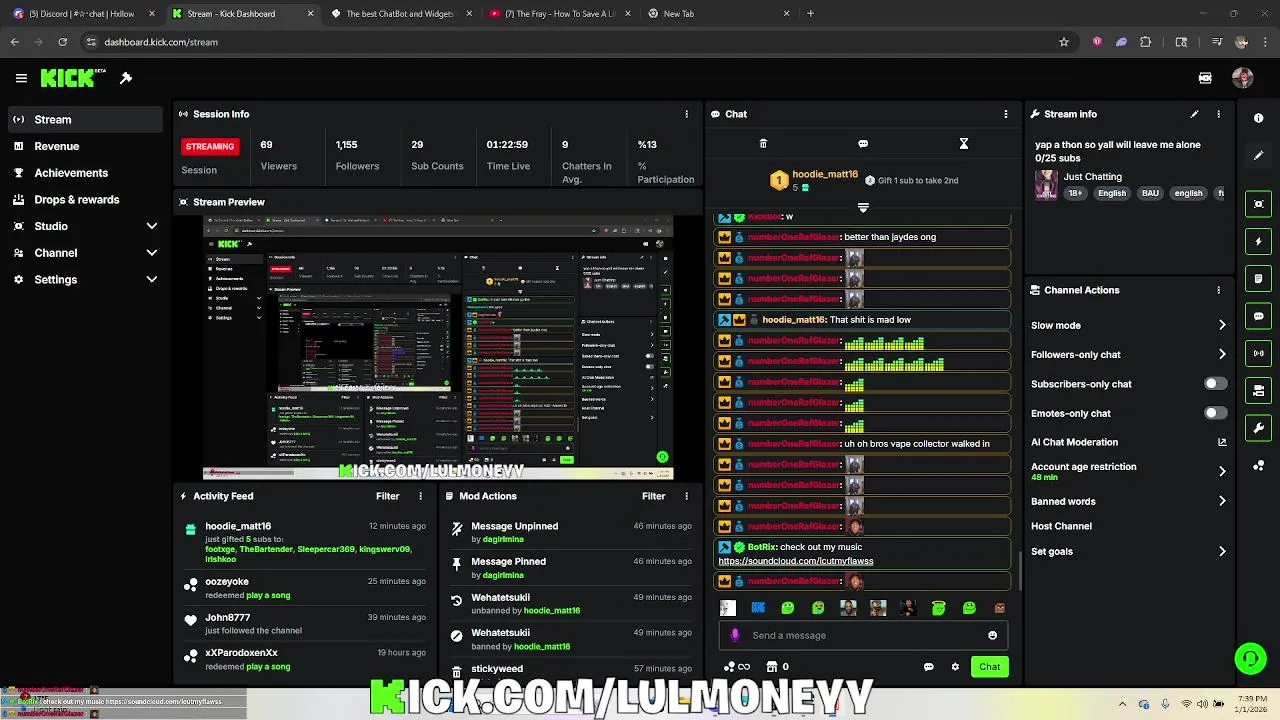Click the document notes icon in right sidebar
Image resolution: width=1280 pixels, height=720 pixels.
point(1259,279)
